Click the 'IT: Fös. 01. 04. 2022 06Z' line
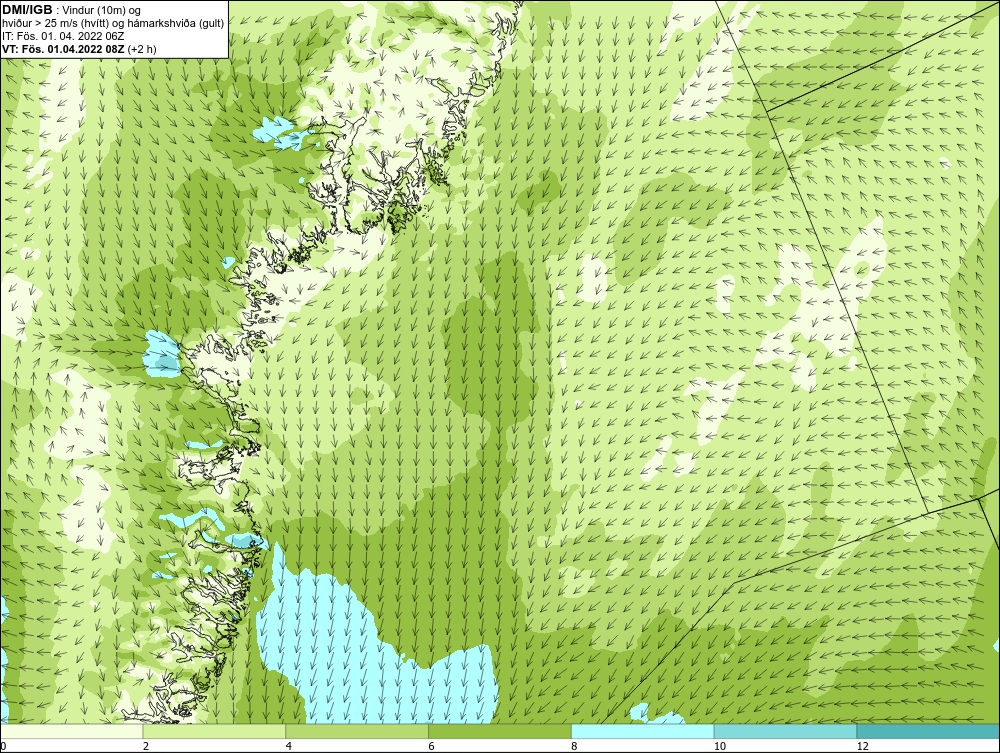 63,36
